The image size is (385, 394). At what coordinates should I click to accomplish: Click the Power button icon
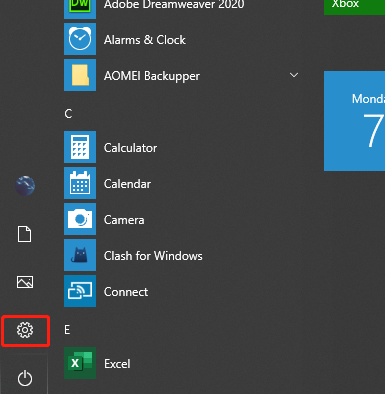[x=25, y=378]
